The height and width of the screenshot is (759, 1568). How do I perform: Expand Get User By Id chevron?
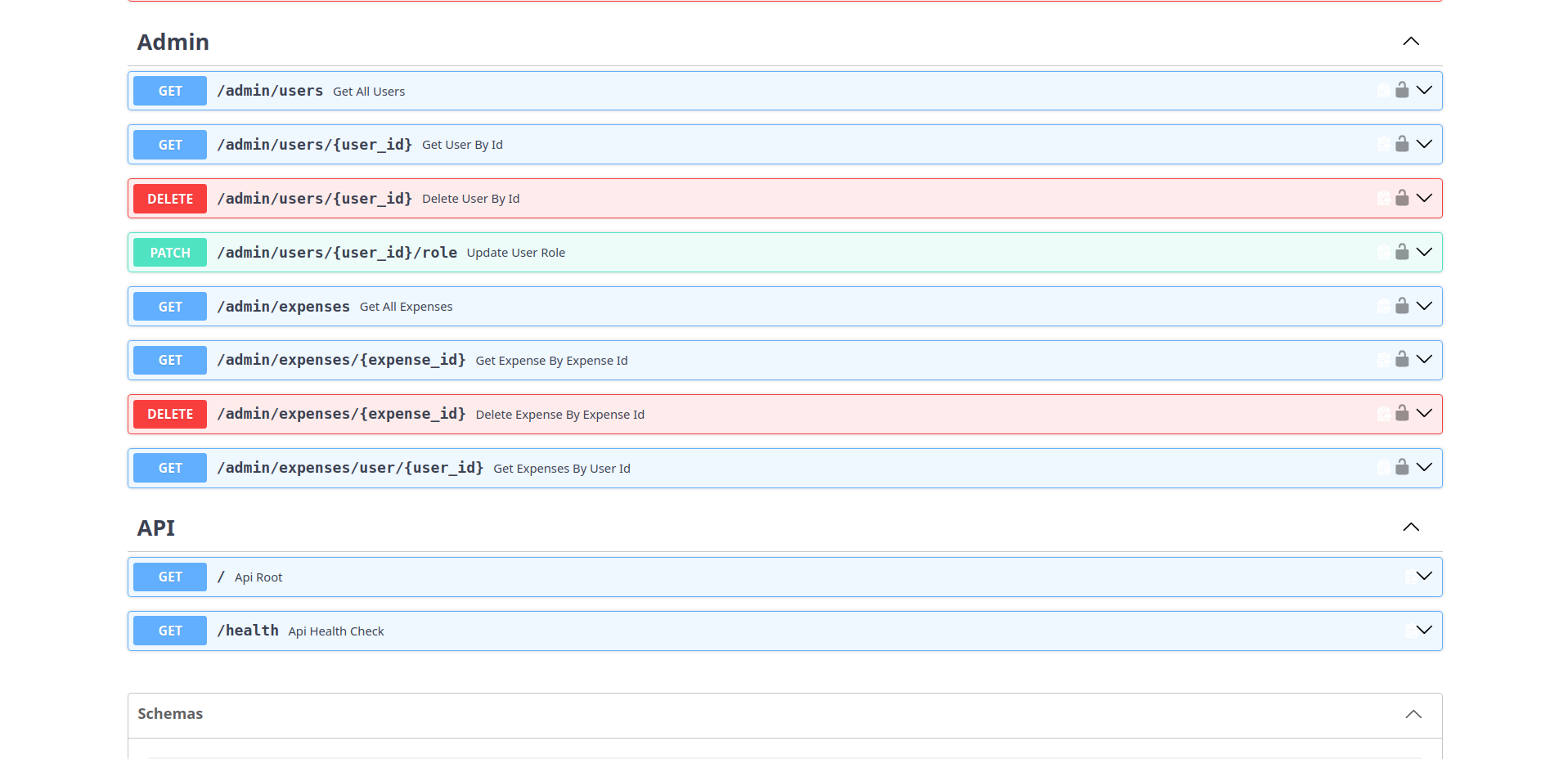click(1424, 144)
